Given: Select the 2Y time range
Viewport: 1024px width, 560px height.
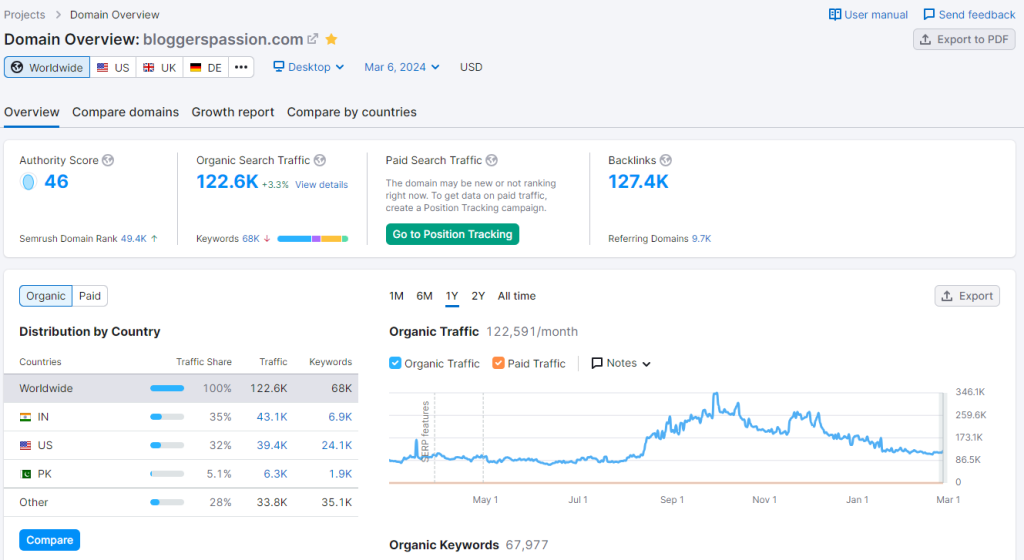Looking at the screenshot, I should 478,296.
